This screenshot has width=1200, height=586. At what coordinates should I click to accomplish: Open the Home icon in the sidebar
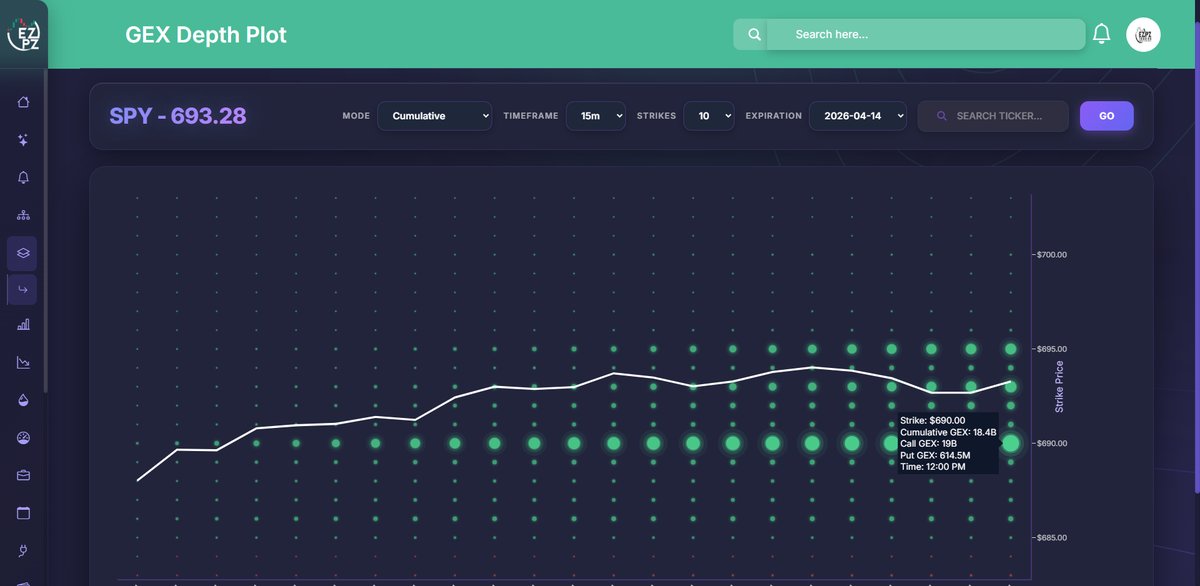[23, 102]
